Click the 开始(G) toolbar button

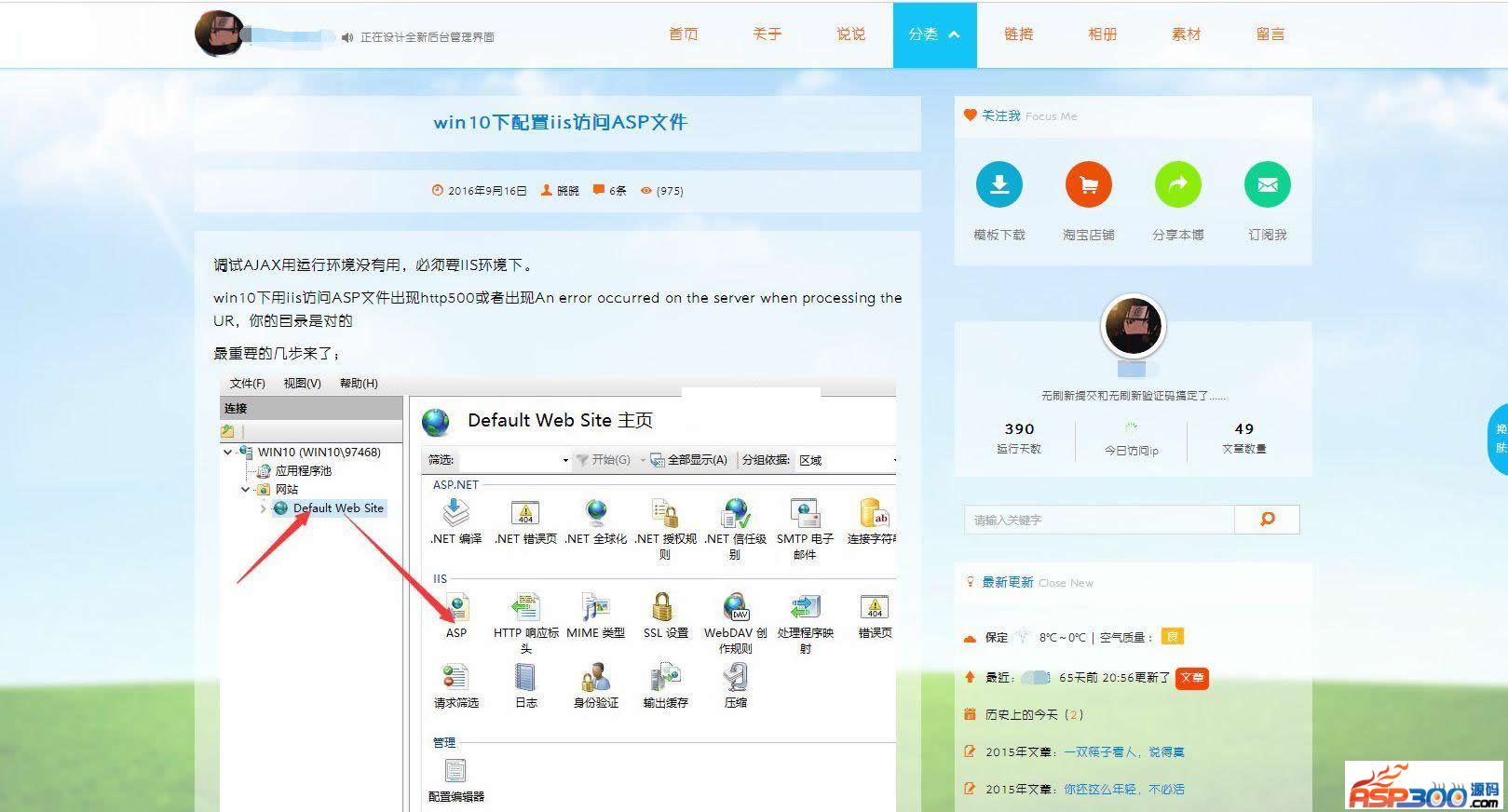coord(604,460)
